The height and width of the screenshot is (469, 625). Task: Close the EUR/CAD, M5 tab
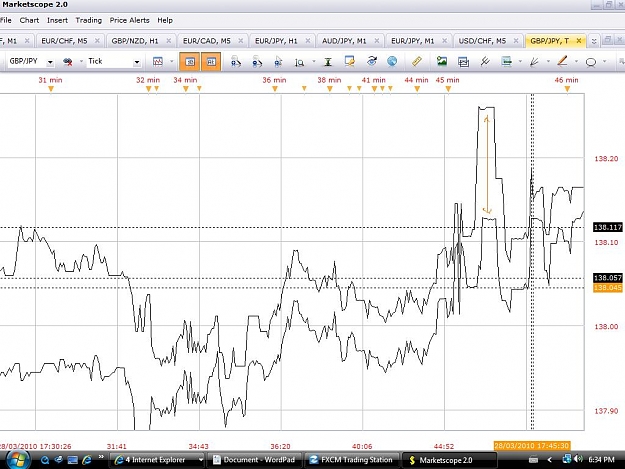(x=240, y=41)
